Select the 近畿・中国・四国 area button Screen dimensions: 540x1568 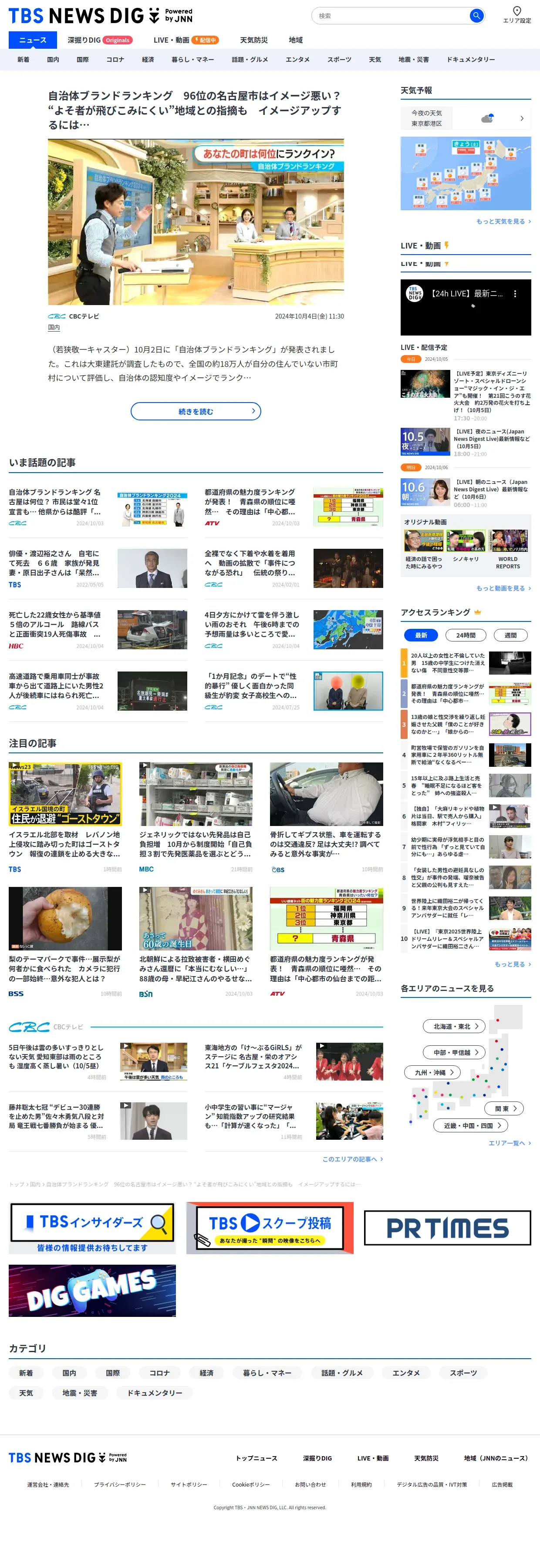[471, 1125]
